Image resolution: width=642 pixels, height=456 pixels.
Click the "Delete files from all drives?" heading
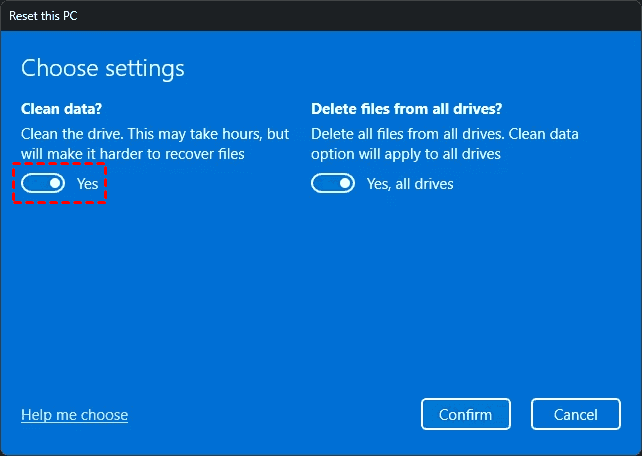[x=408, y=108]
